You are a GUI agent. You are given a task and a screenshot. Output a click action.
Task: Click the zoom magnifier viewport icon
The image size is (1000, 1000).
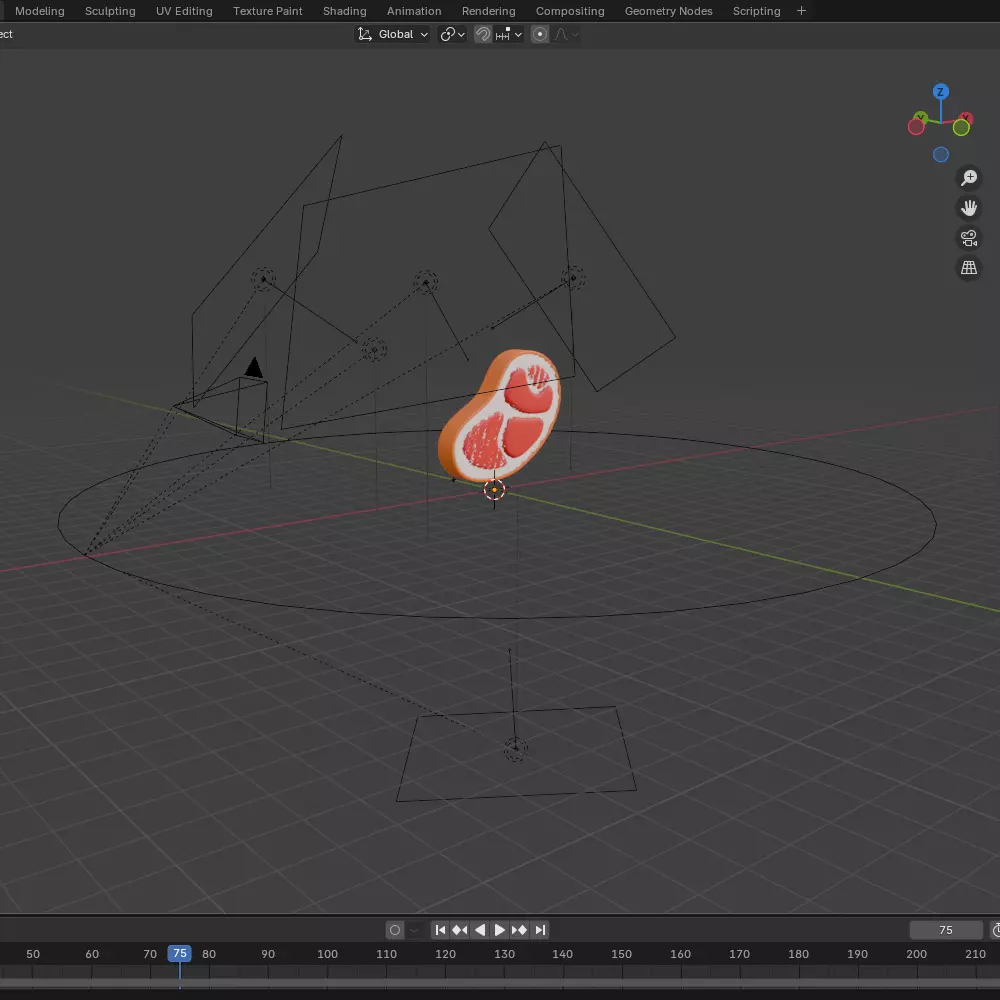(969, 177)
